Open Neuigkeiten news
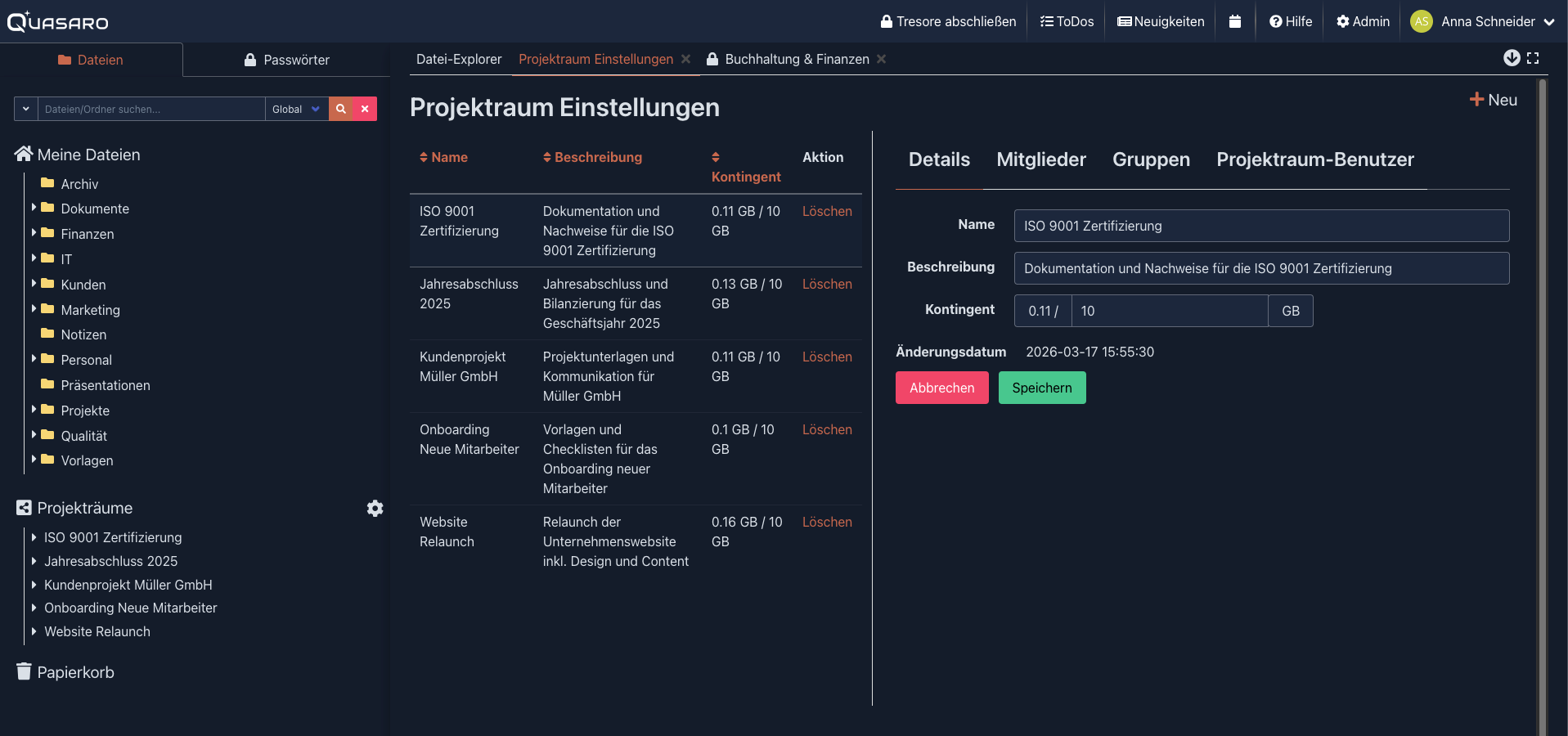 (x=1161, y=21)
